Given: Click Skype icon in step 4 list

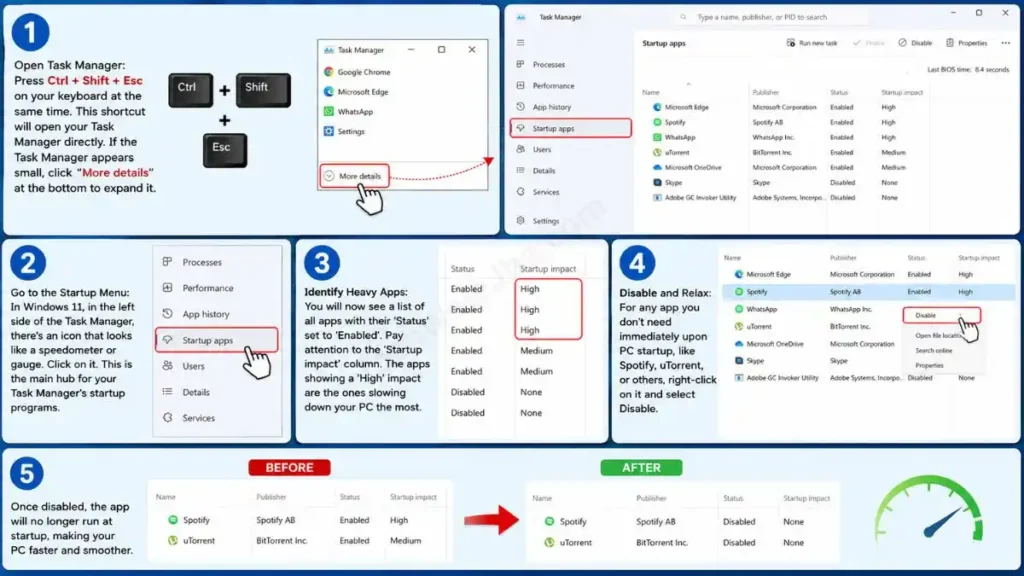Looking at the screenshot, I should pyautogui.click(x=739, y=360).
